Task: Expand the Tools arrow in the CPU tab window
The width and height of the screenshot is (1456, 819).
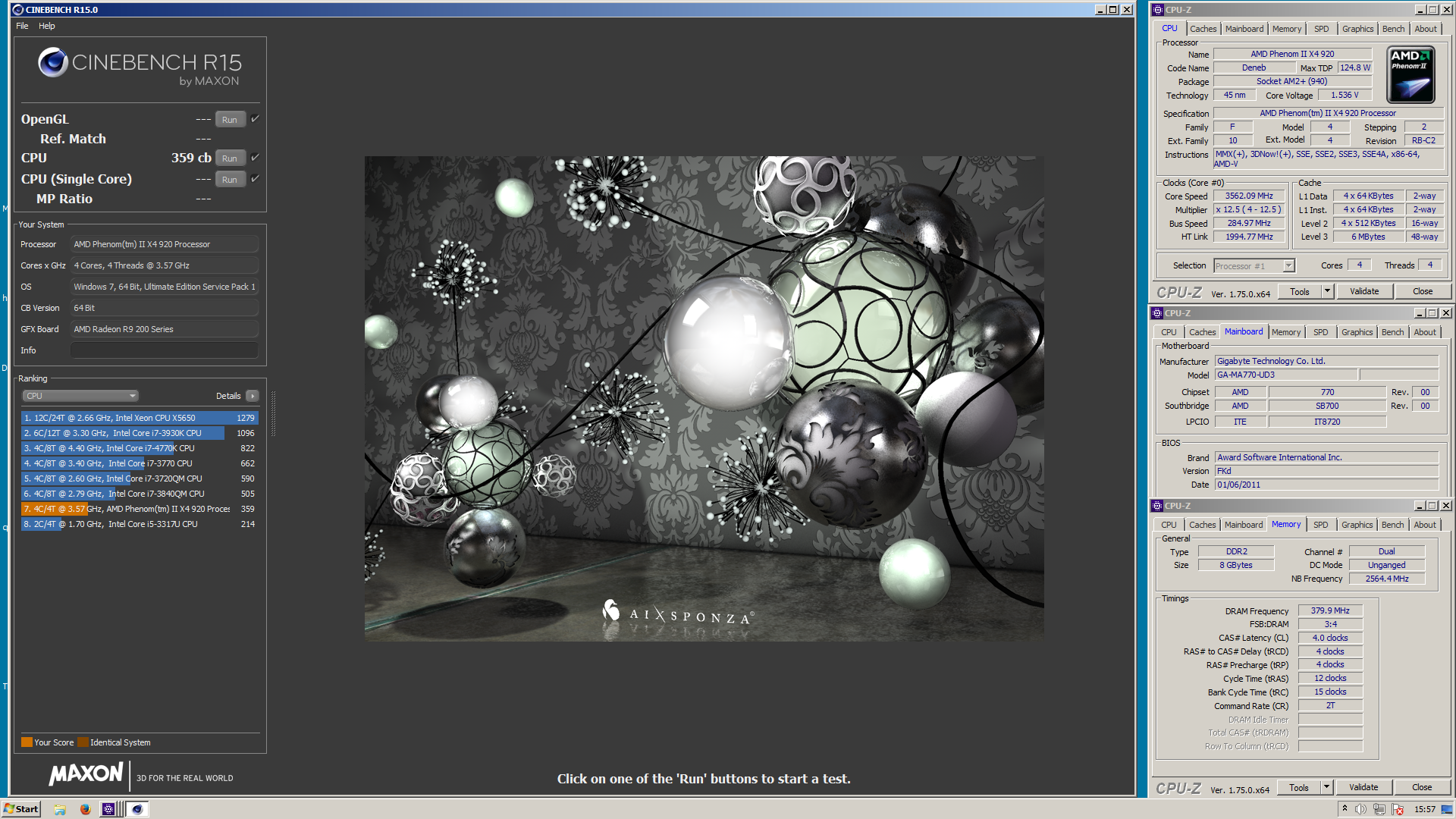Action: [1327, 291]
